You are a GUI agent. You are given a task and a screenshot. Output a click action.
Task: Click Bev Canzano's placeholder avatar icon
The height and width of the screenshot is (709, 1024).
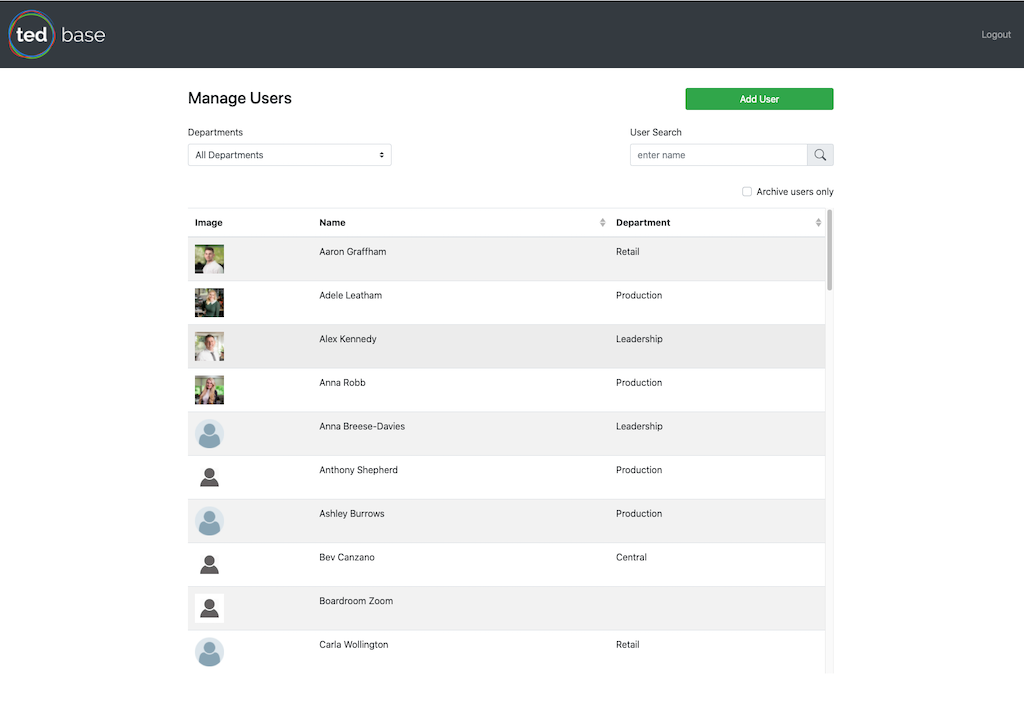pos(209,565)
